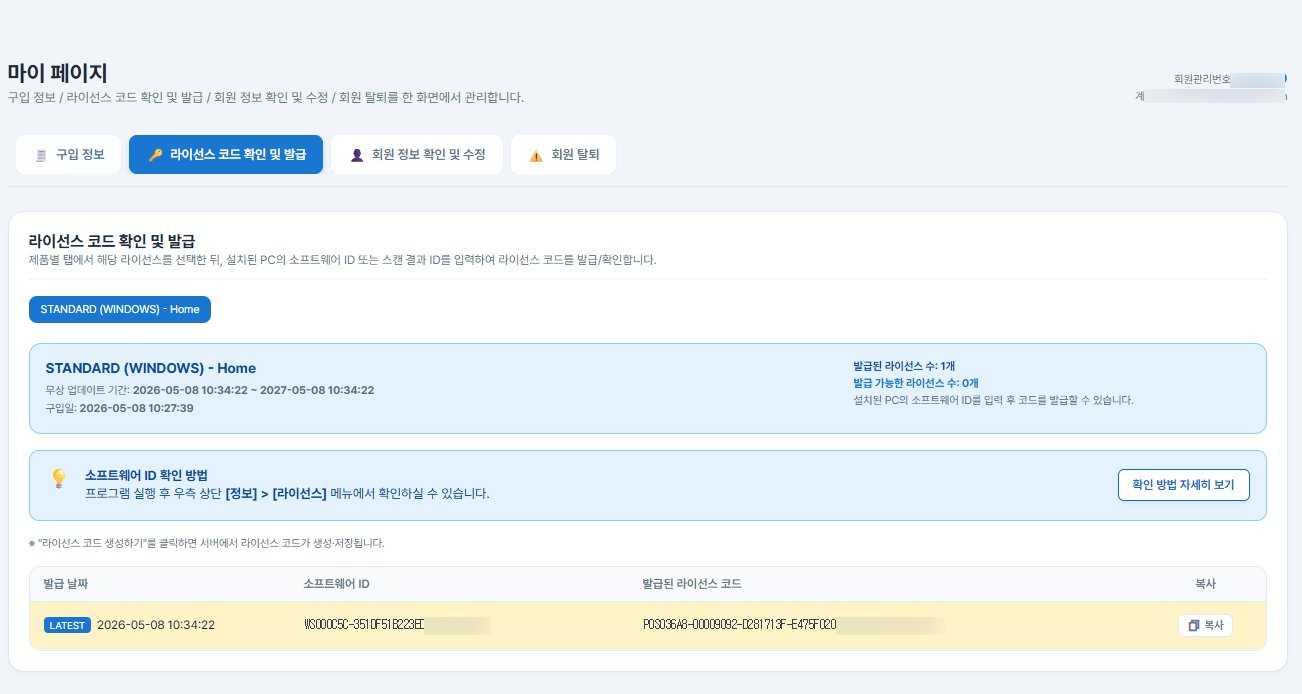Click the 회원관리번호 label
Viewport: 1302px width, 694px height.
1203,78
